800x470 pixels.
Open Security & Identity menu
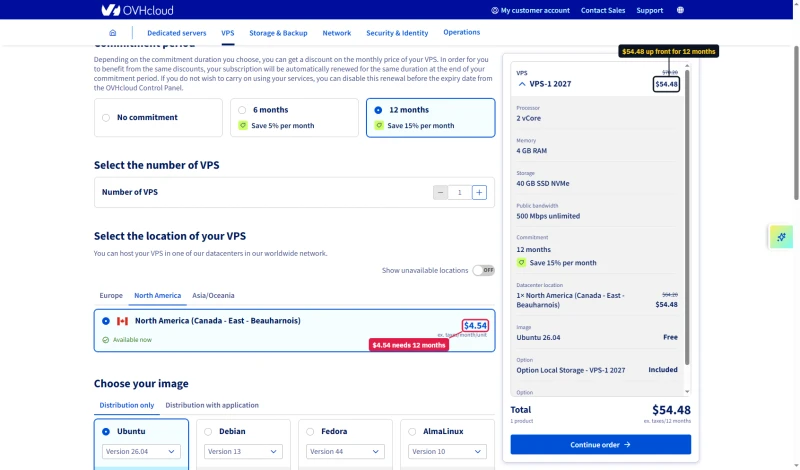(x=397, y=33)
